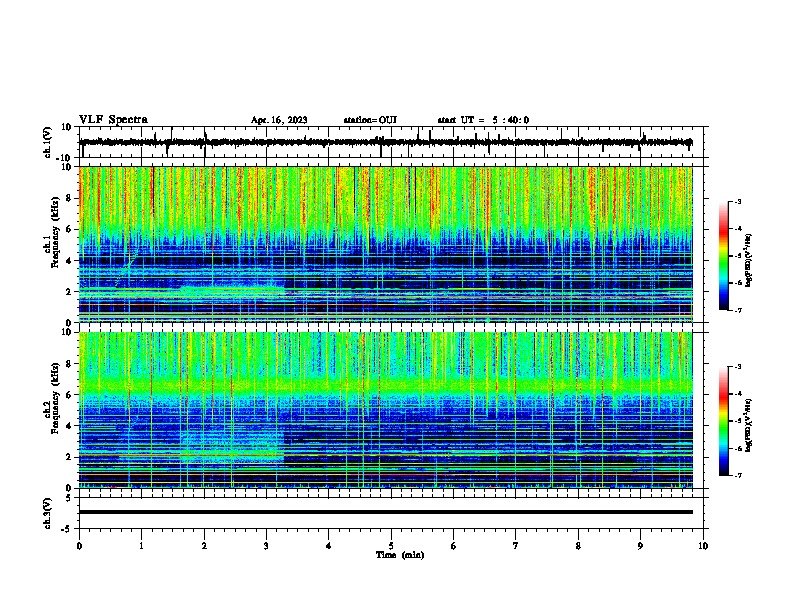The width and height of the screenshot is (792, 612).
Task: Click the ch.1(V) waveform axis label
Action: pyautogui.click(x=48, y=142)
